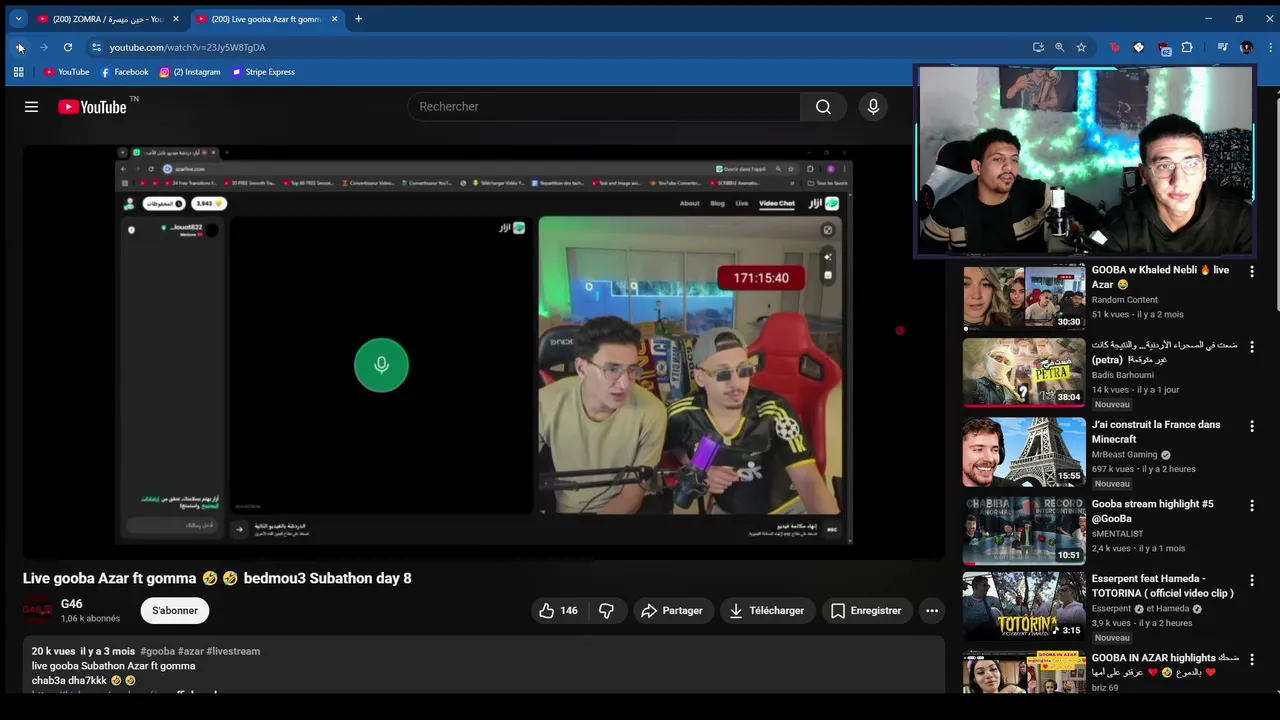This screenshot has width=1280, height=720.
Task: Open the tab search dropdown arrow
Action: click(18, 19)
